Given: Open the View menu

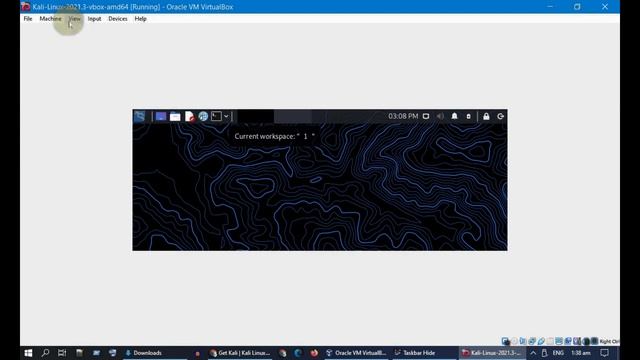Looking at the screenshot, I should (x=75, y=19).
